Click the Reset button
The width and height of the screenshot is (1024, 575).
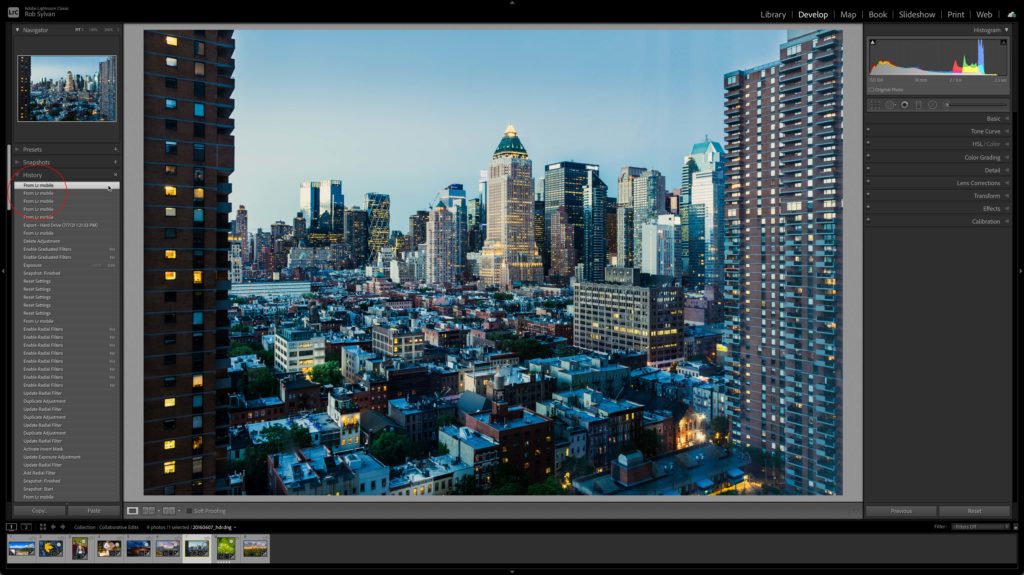974,511
